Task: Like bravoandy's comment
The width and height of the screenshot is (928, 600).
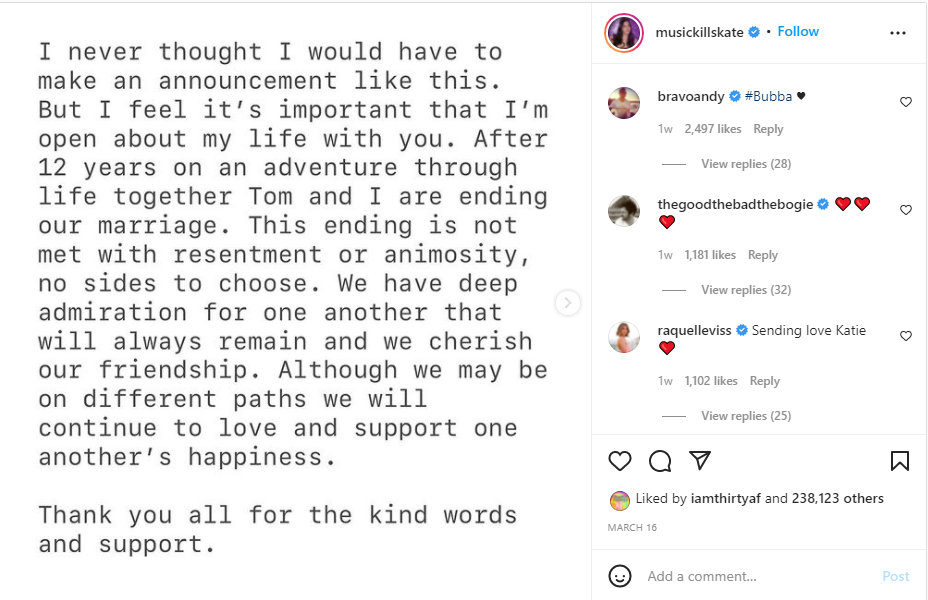Action: [906, 102]
